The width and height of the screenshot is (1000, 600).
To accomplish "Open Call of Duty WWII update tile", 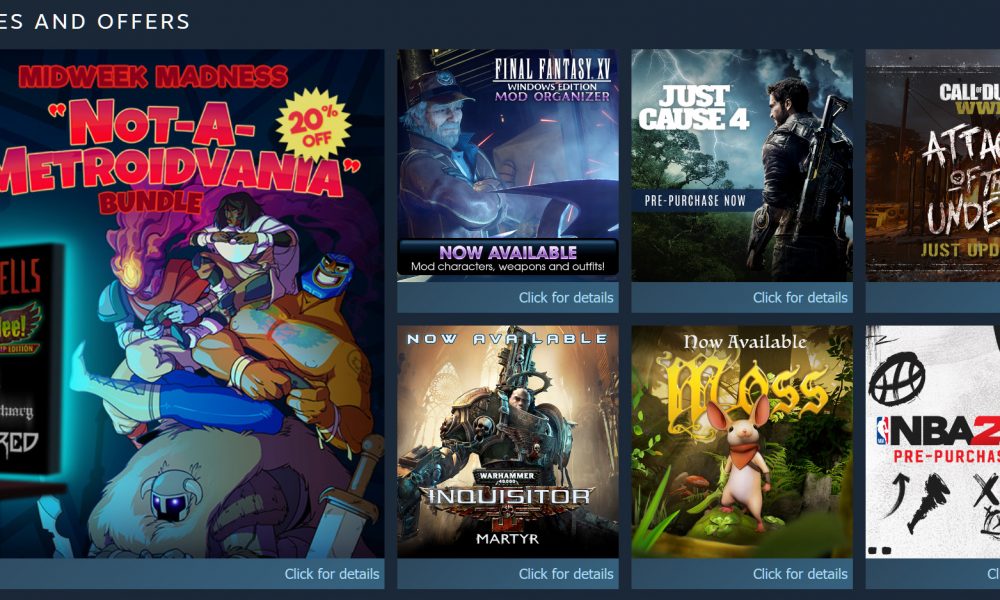I will 932,166.
